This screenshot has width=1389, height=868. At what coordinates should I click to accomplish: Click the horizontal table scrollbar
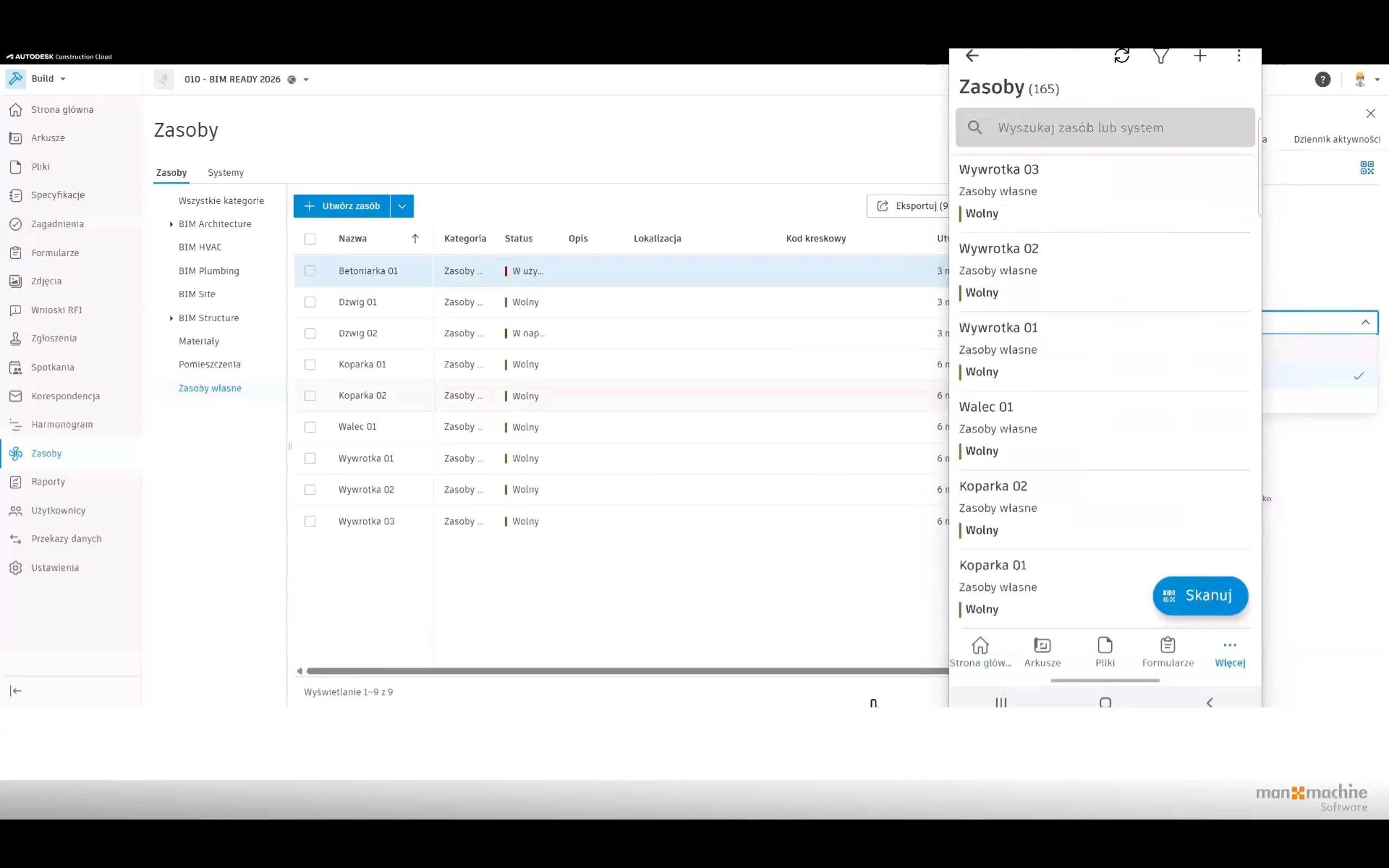pos(627,671)
